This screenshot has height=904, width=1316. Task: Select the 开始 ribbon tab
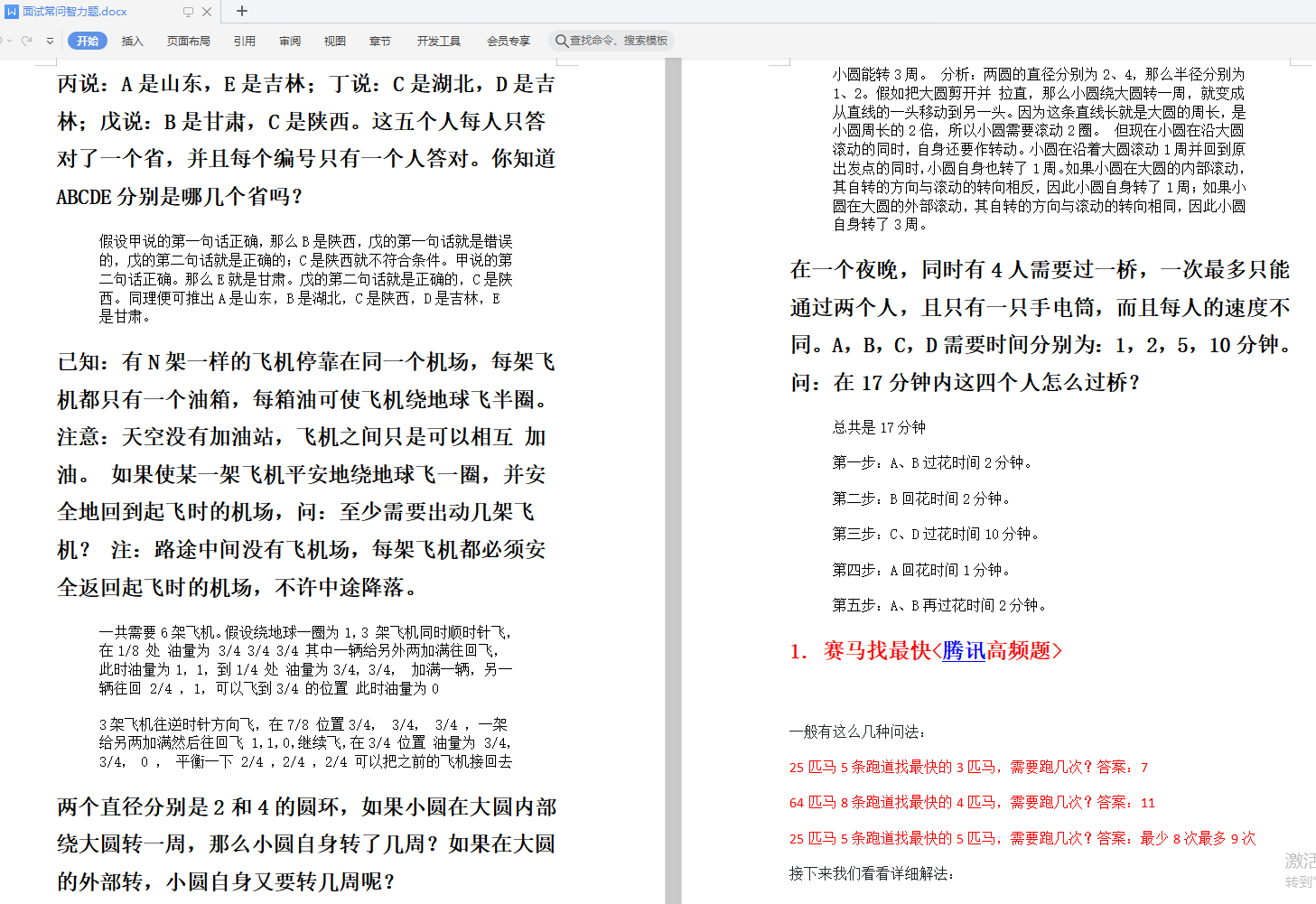(88, 41)
